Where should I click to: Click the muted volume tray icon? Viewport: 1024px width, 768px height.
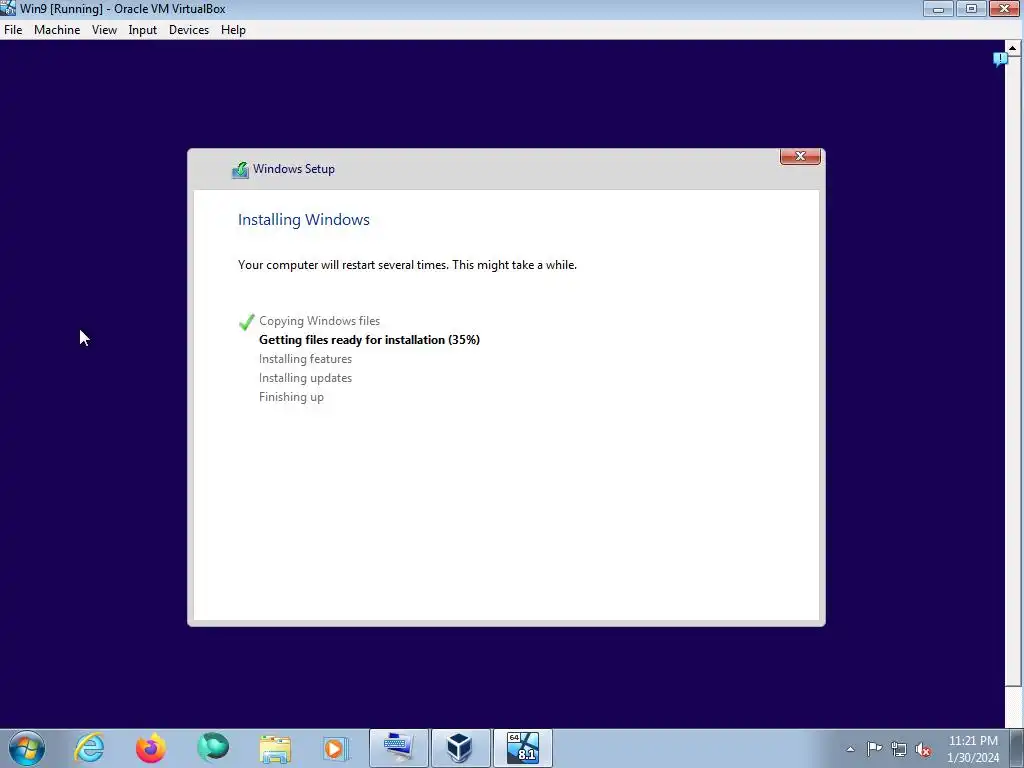click(x=923, y=749)
